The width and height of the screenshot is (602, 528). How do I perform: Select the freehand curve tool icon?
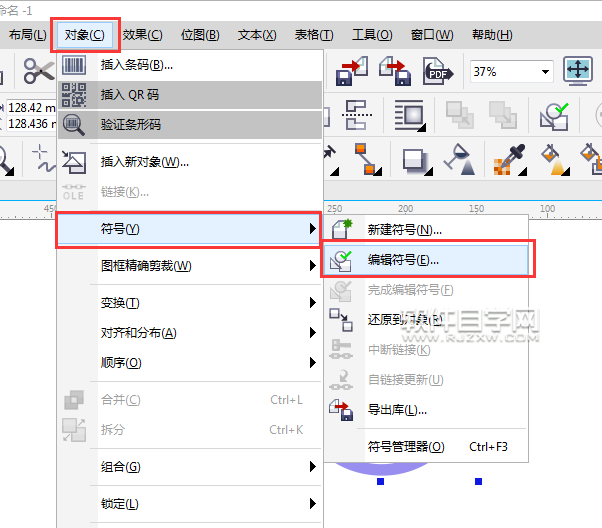pyautogui.click(x=43, y=158)
